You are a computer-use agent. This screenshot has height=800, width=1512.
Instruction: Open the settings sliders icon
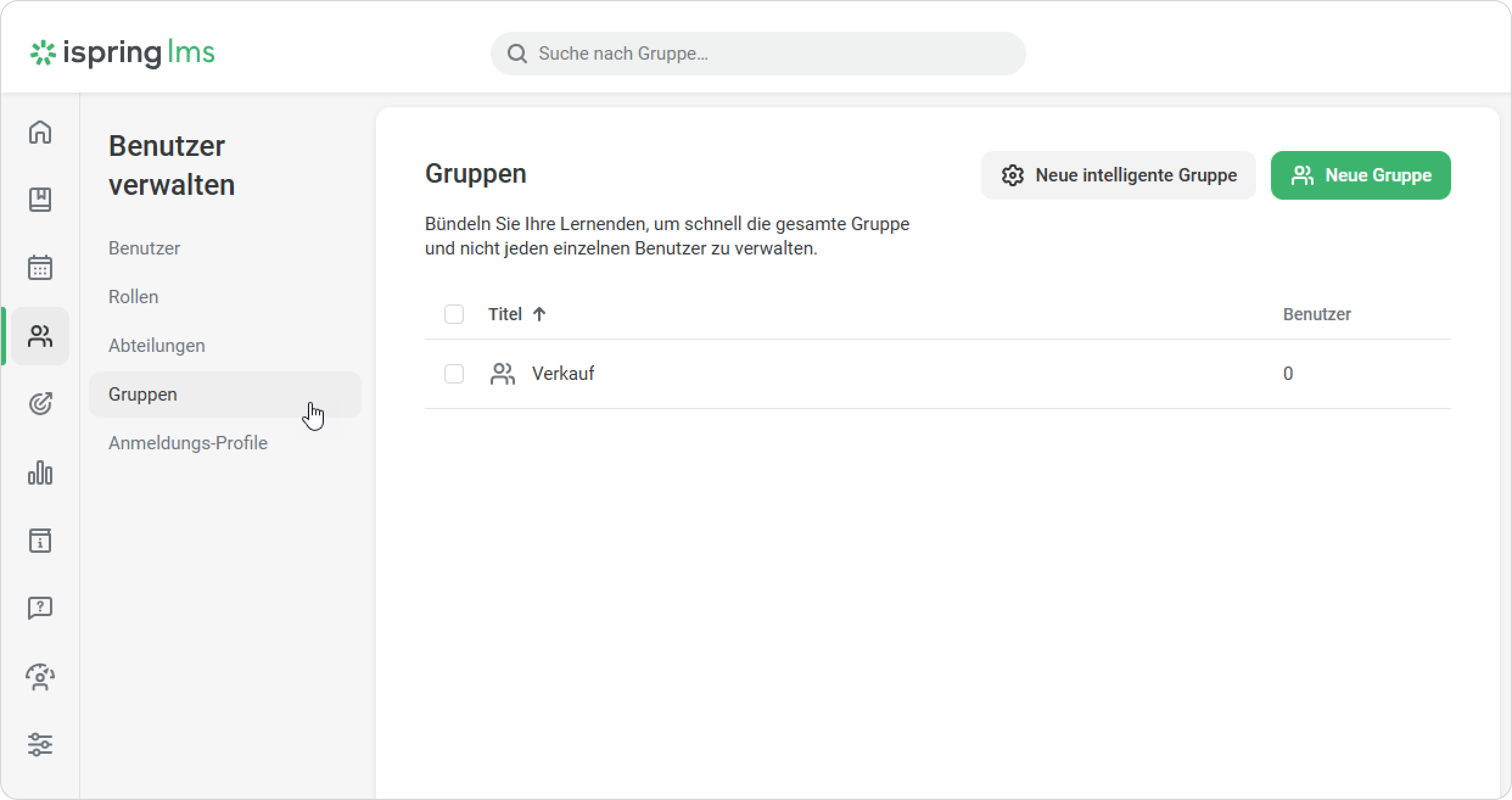coord(40,745)
